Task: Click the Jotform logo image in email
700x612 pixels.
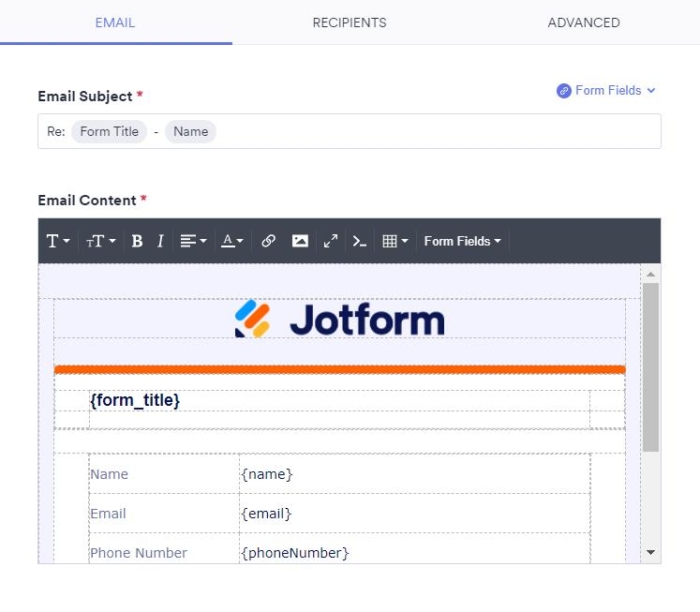Action: (x=340, y=319)
